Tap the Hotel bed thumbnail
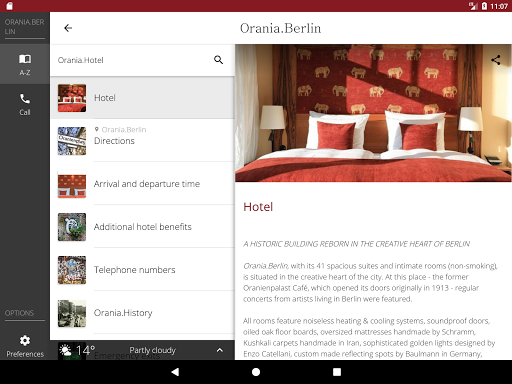 pos(72,98)
